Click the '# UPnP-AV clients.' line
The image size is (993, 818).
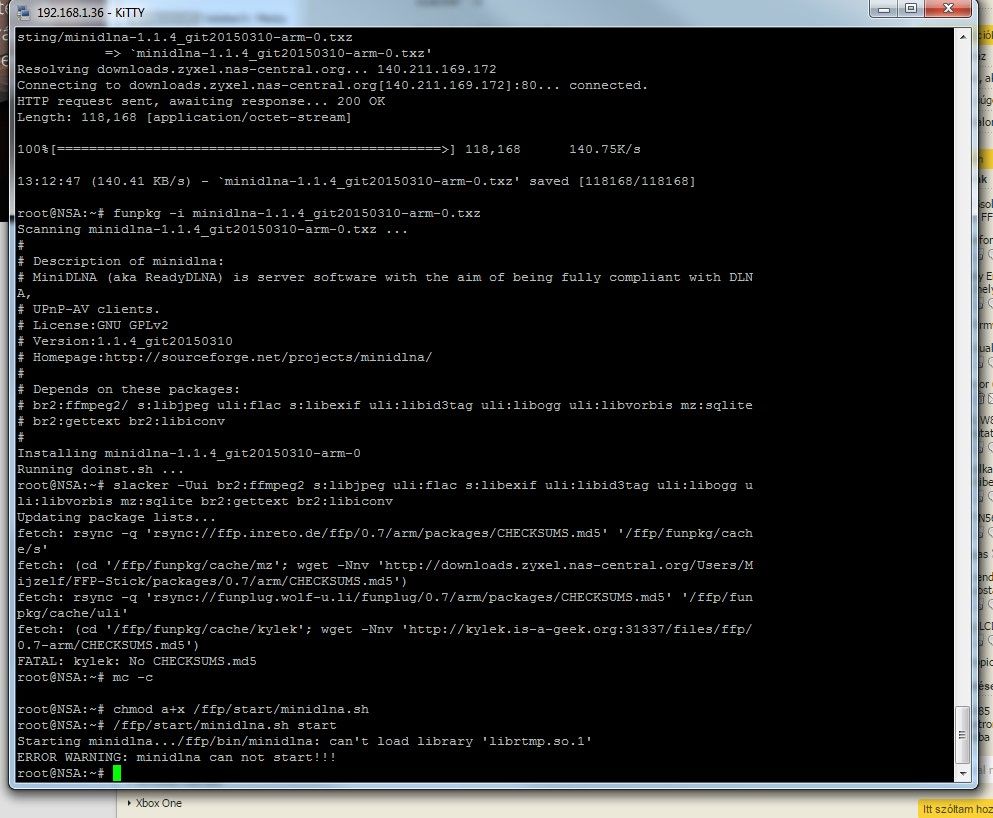point(88,309)
